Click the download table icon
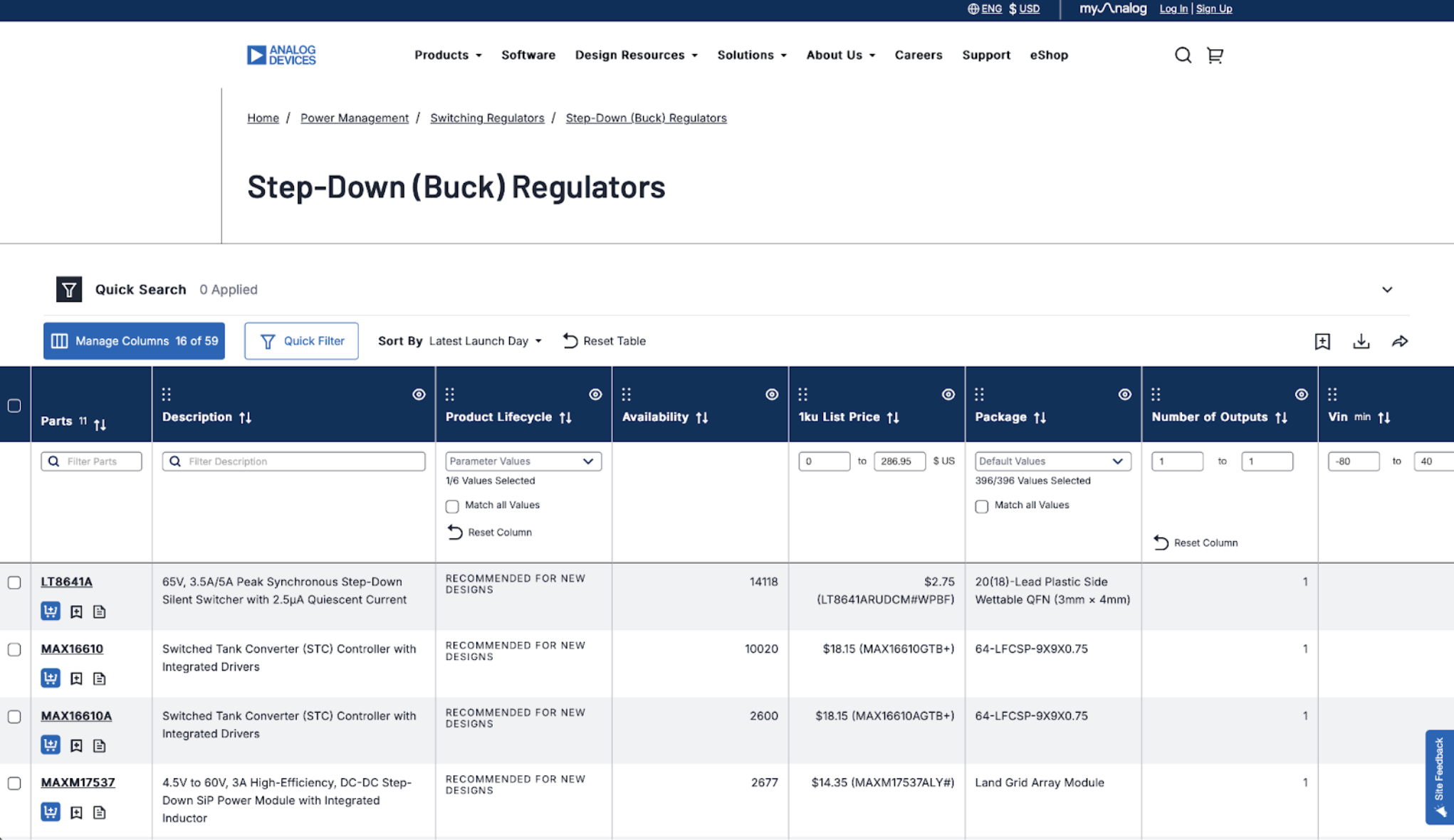The image size is (1454, 840). point(1361,341)
